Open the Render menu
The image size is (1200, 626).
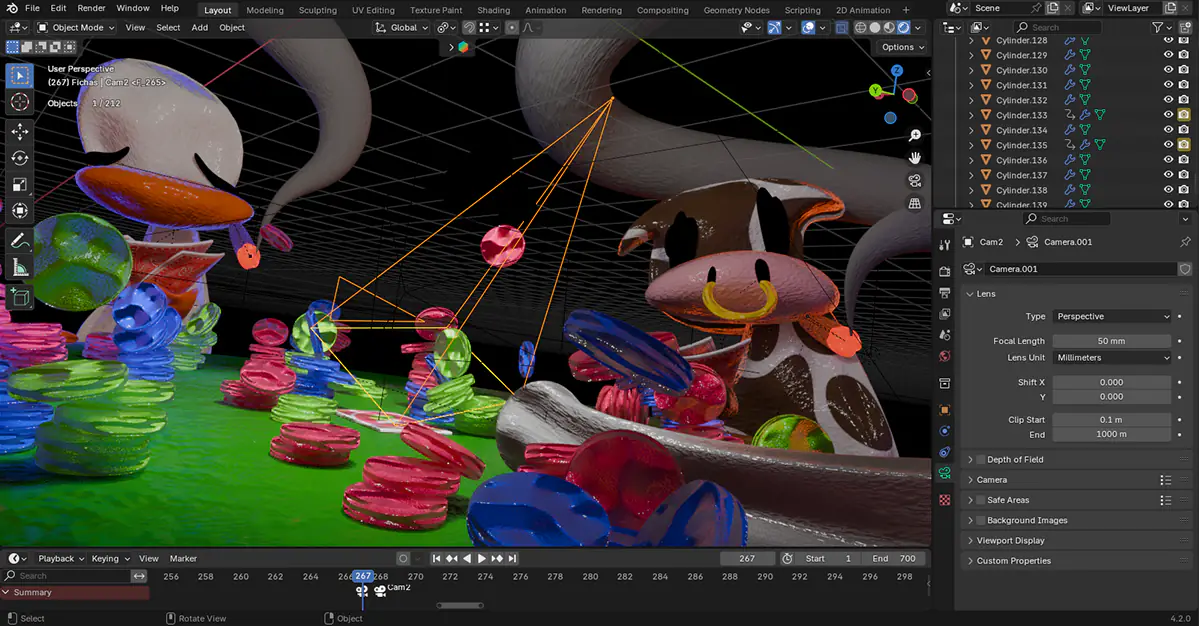coord(91,8)
